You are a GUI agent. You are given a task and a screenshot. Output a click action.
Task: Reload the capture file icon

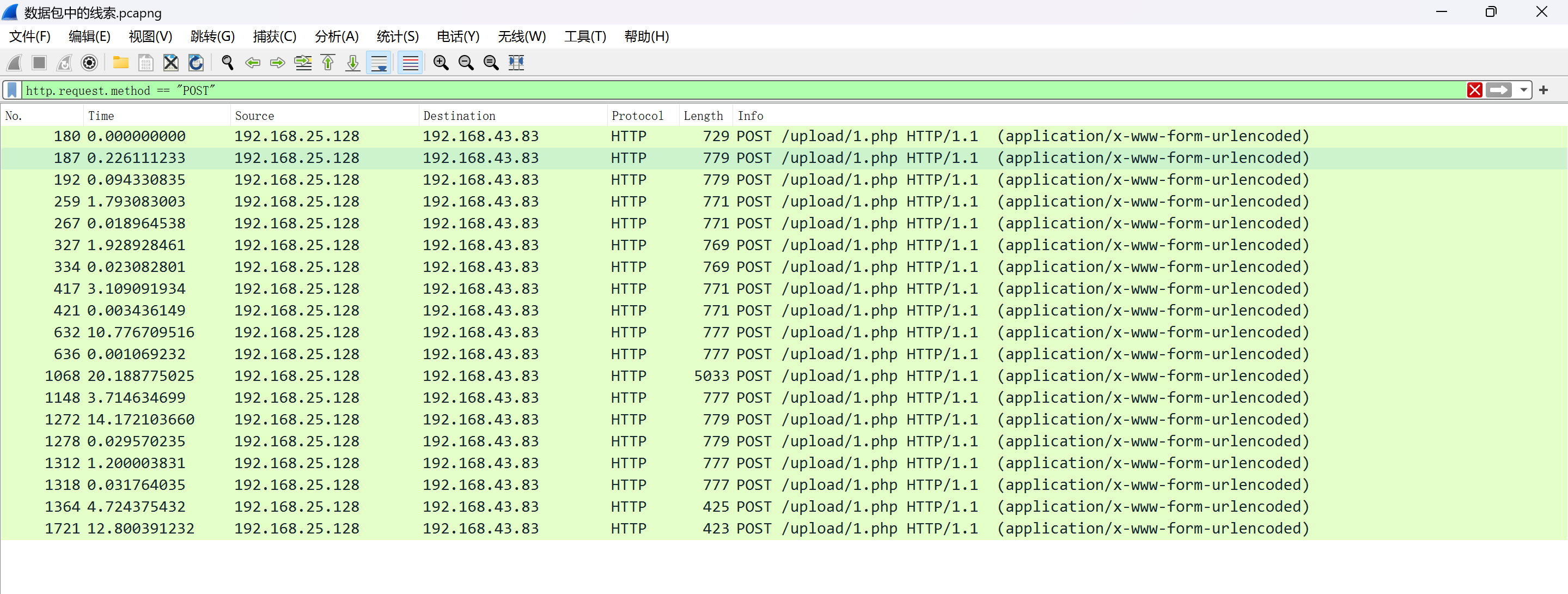tap(196, 63)
